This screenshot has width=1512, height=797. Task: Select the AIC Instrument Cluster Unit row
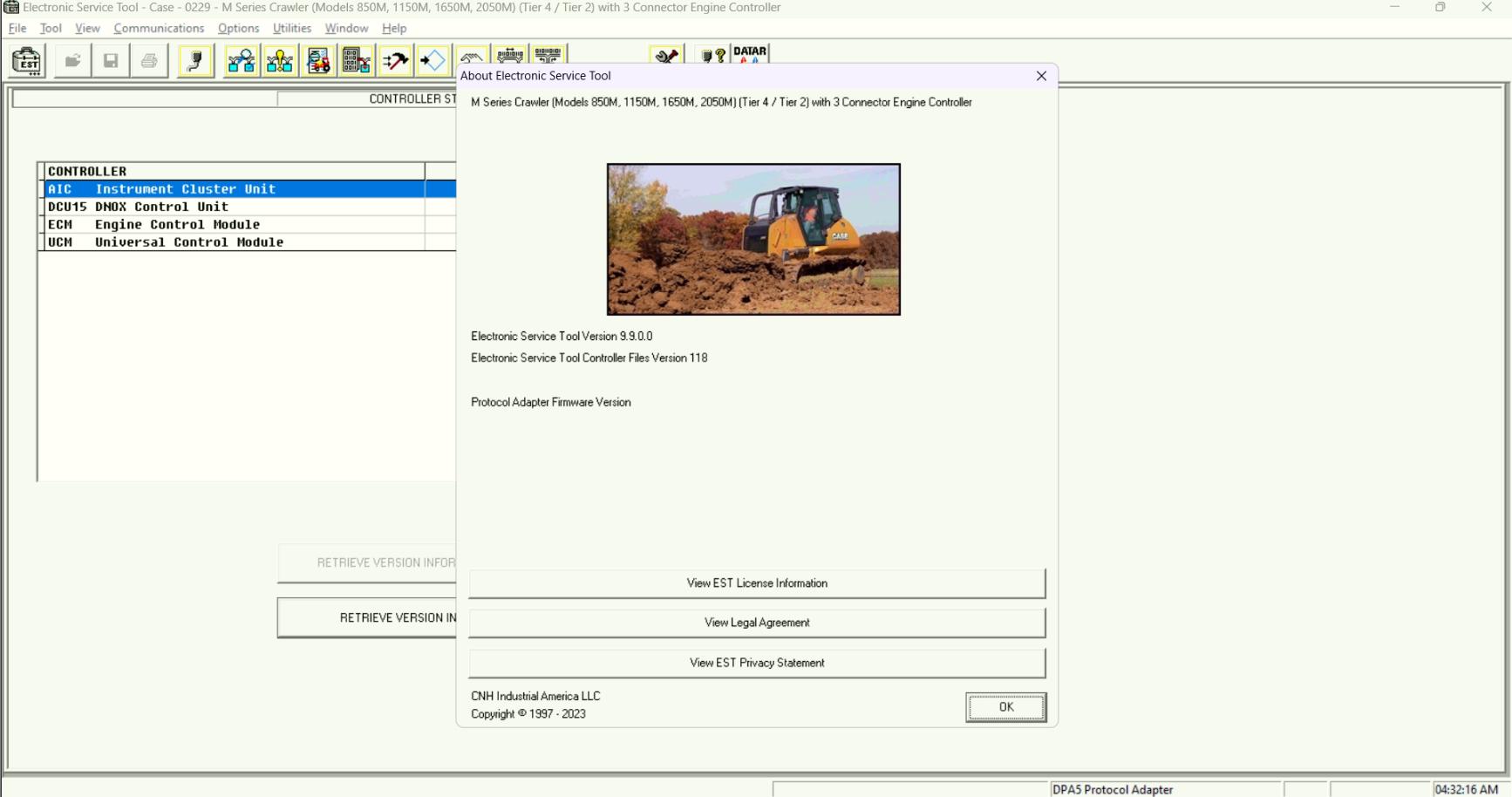click(x=249, y=189)
